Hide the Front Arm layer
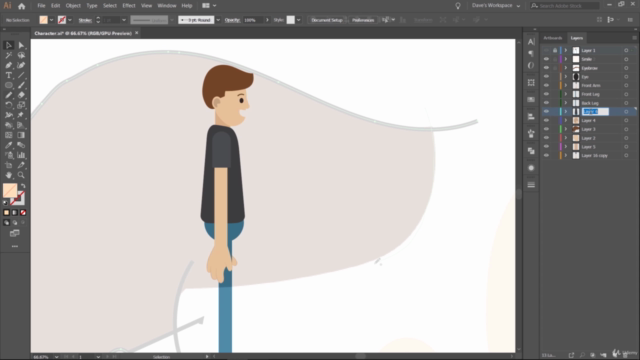The height and width of the screenshot is (360, 640). [546, 85]
